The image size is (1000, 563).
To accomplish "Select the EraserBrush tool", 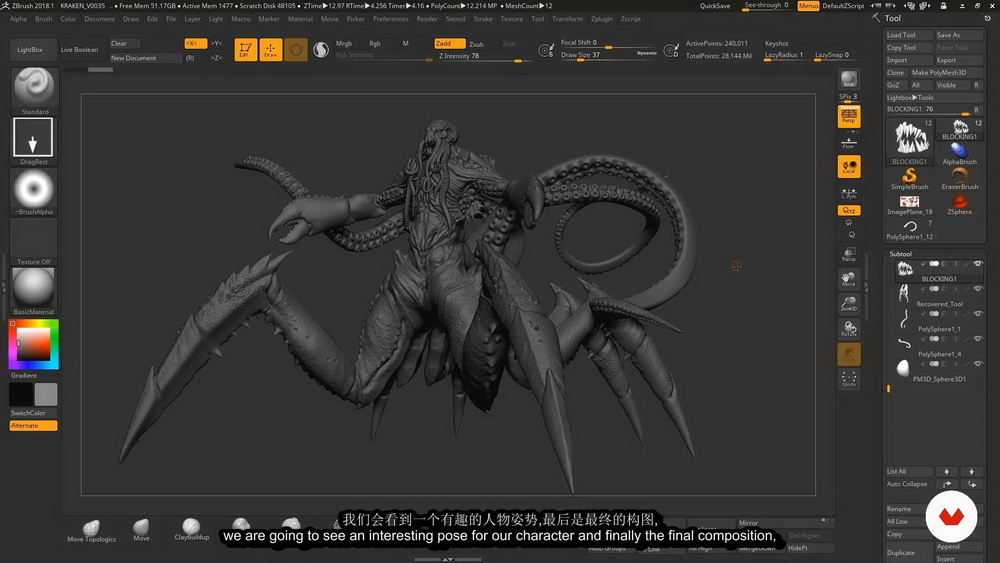I will (959, 179).
